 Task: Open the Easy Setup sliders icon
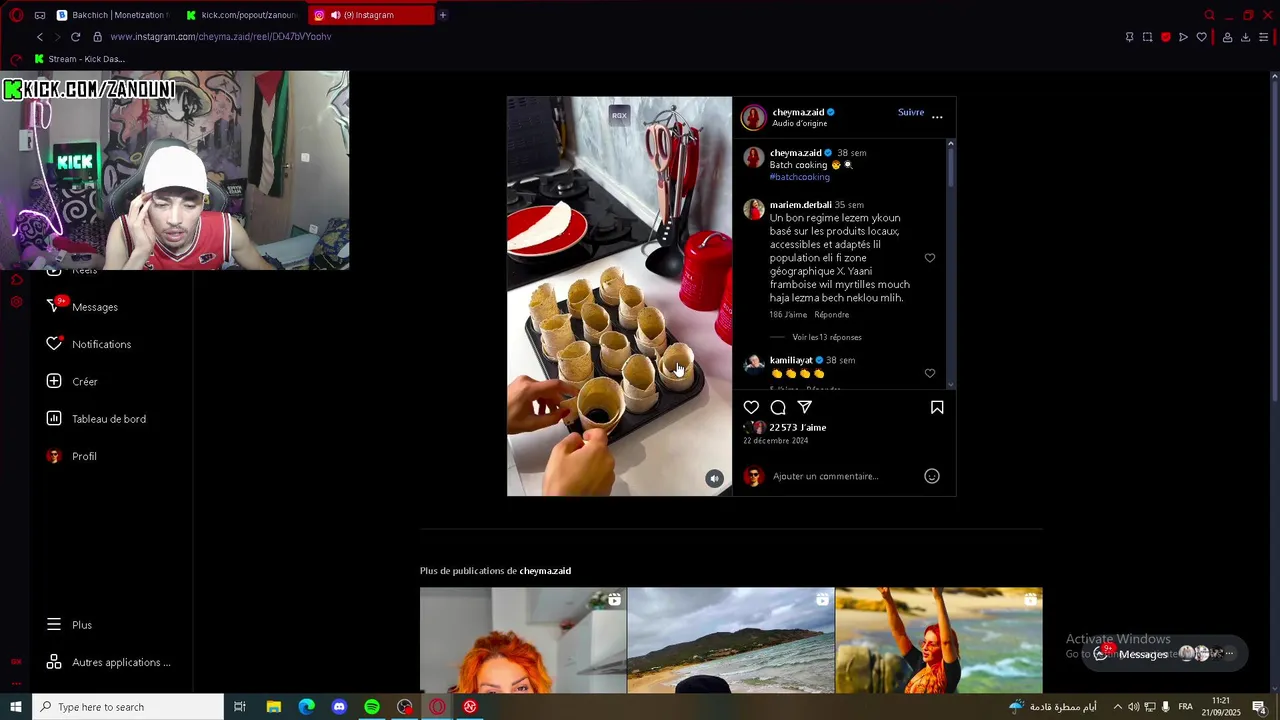coord(1263,37)
